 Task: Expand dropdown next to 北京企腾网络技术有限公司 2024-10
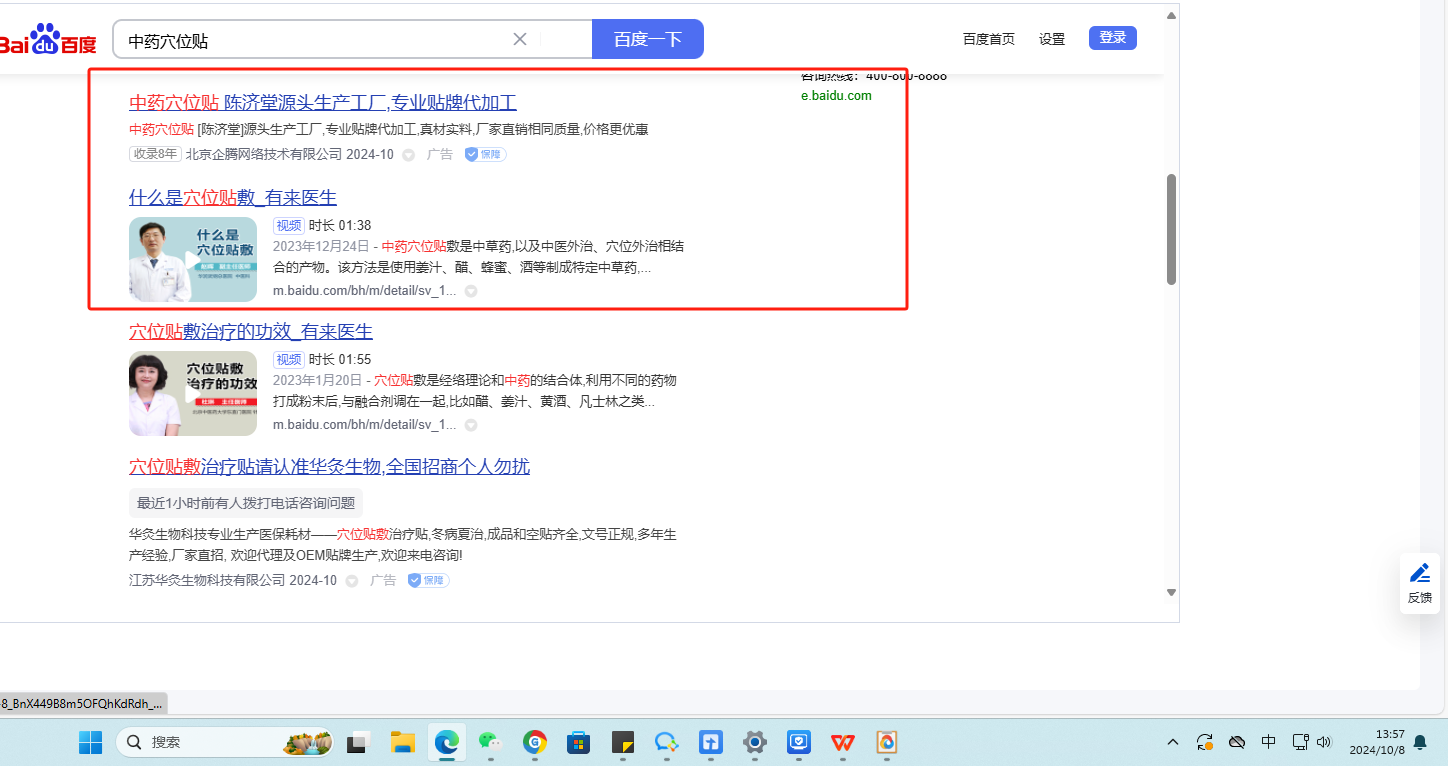[x=408, y=155]
